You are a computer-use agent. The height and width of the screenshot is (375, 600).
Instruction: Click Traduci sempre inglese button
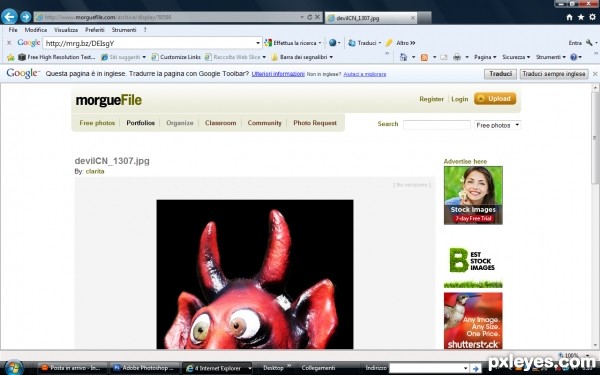tap(554, 74)
